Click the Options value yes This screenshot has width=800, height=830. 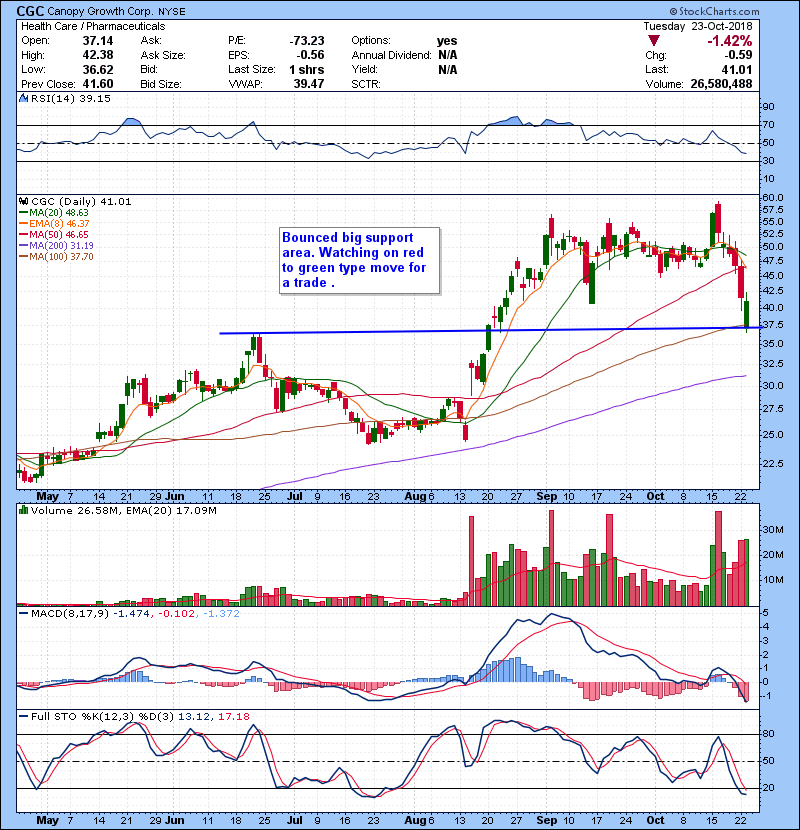click(447, 41)
